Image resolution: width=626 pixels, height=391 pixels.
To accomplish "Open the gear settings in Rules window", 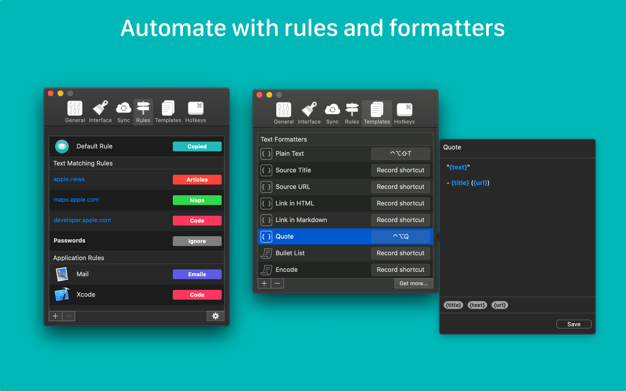I will point(215,316).
